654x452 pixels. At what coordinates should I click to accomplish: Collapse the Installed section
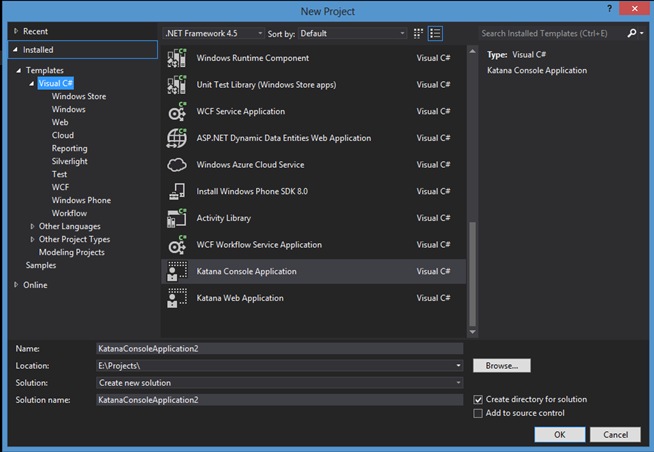coord(15,49)
